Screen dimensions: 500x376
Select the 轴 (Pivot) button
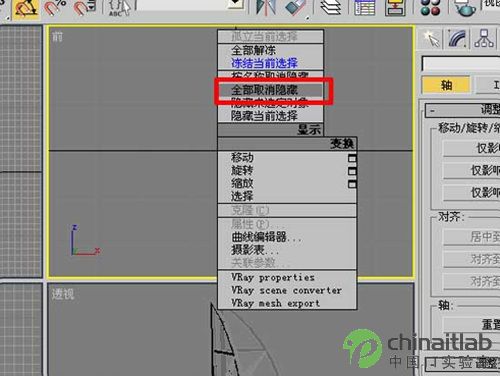tap(446, 85)
